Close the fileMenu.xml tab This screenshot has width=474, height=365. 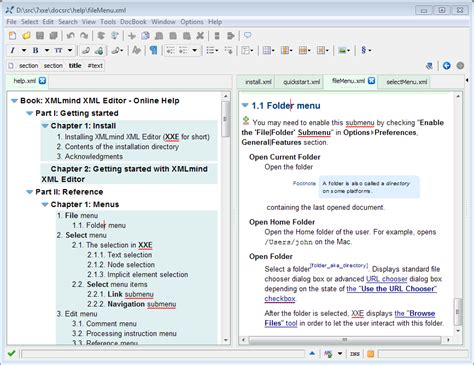point(372,80)
